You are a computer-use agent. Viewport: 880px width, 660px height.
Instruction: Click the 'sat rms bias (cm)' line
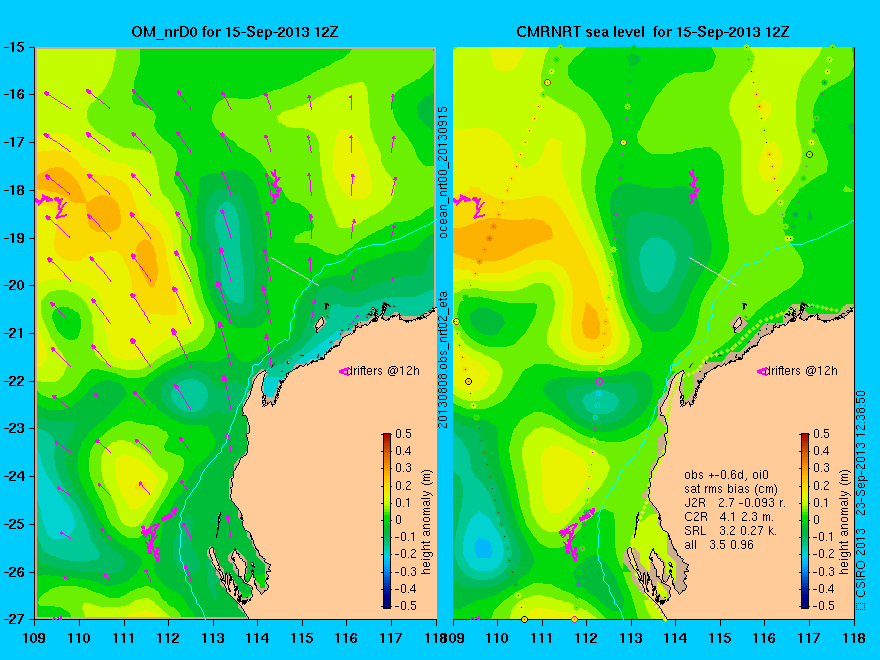[731, 489]
